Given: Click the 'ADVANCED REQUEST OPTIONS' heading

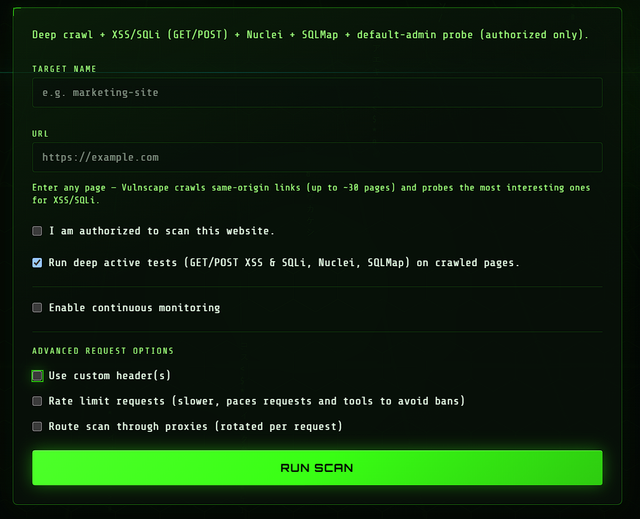Looking at the screenshot, I should [103, 351].
